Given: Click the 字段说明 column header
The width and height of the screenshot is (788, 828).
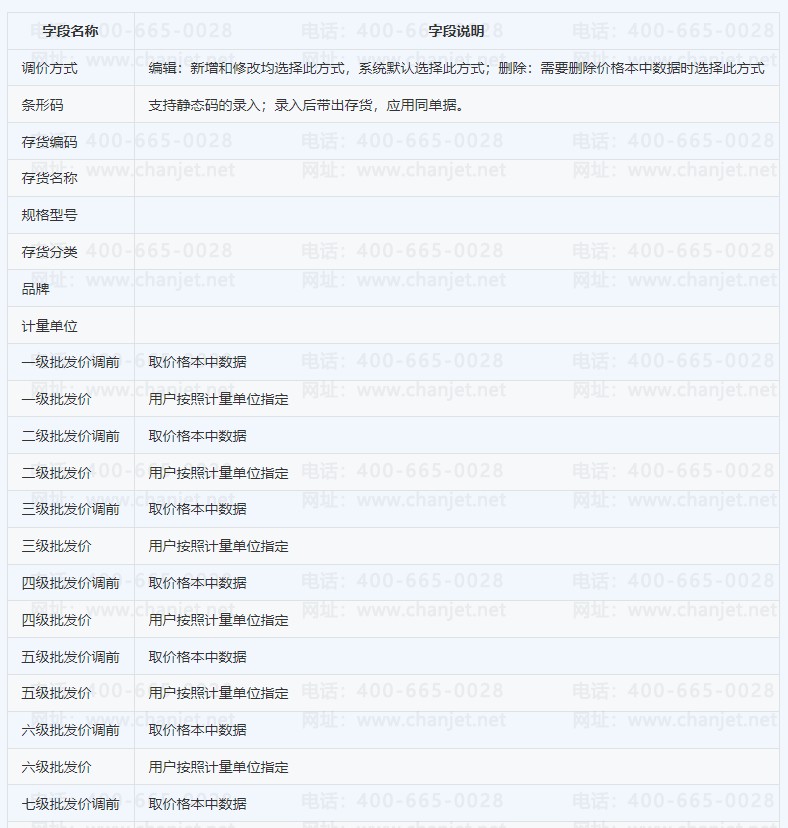Looking at the screenshot, I should pos(456,31).
